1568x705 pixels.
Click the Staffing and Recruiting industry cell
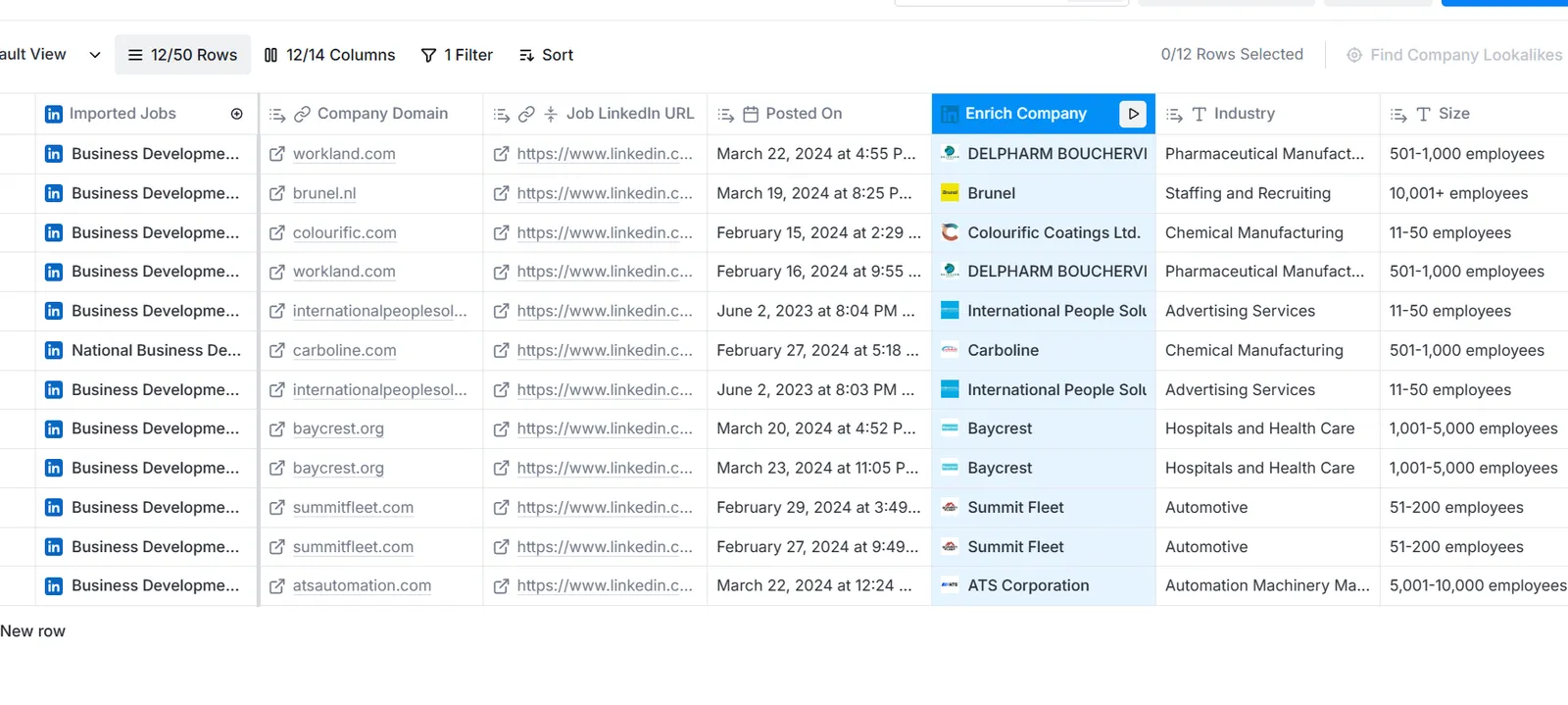tap(1268, 193)
